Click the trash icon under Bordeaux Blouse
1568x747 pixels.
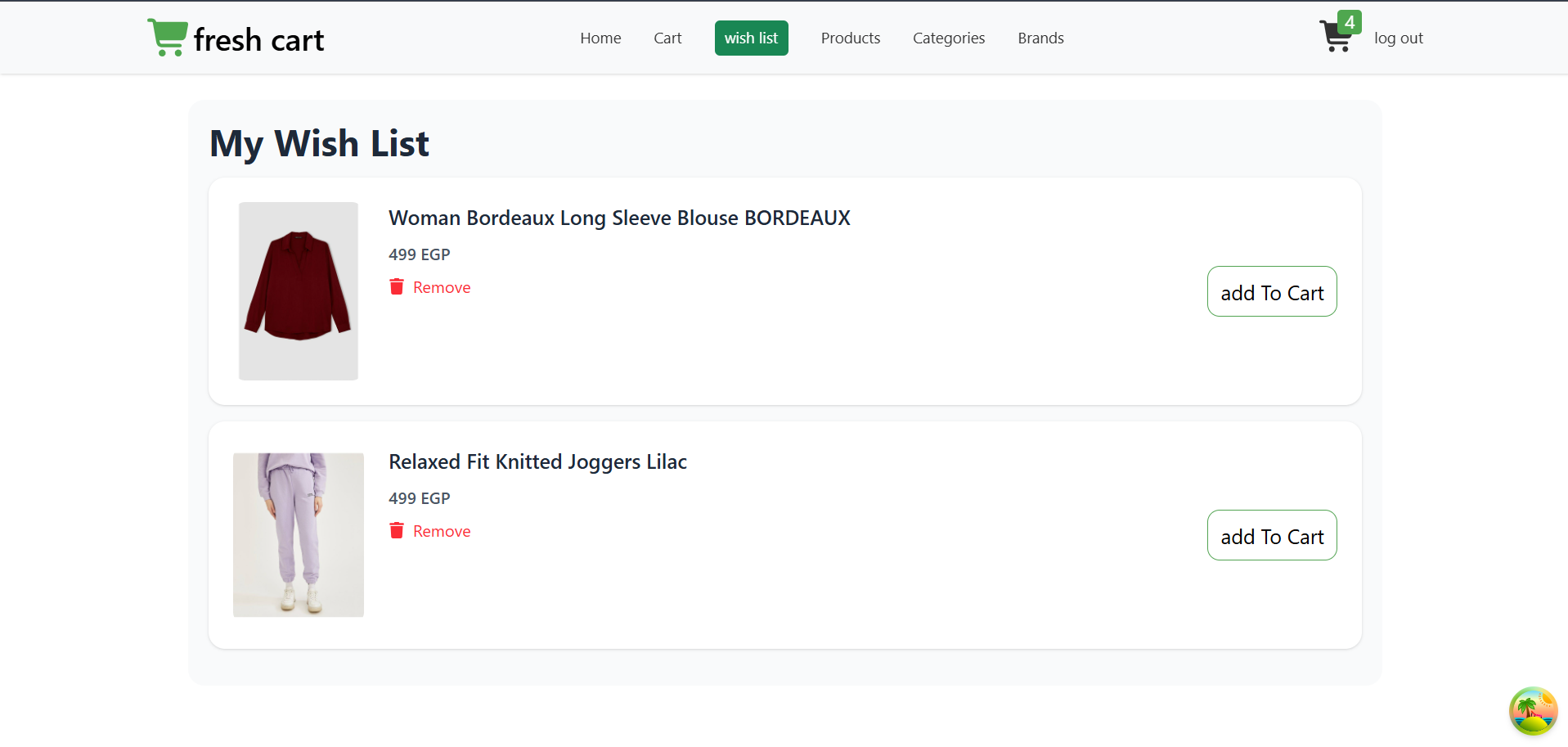(397, 286)
